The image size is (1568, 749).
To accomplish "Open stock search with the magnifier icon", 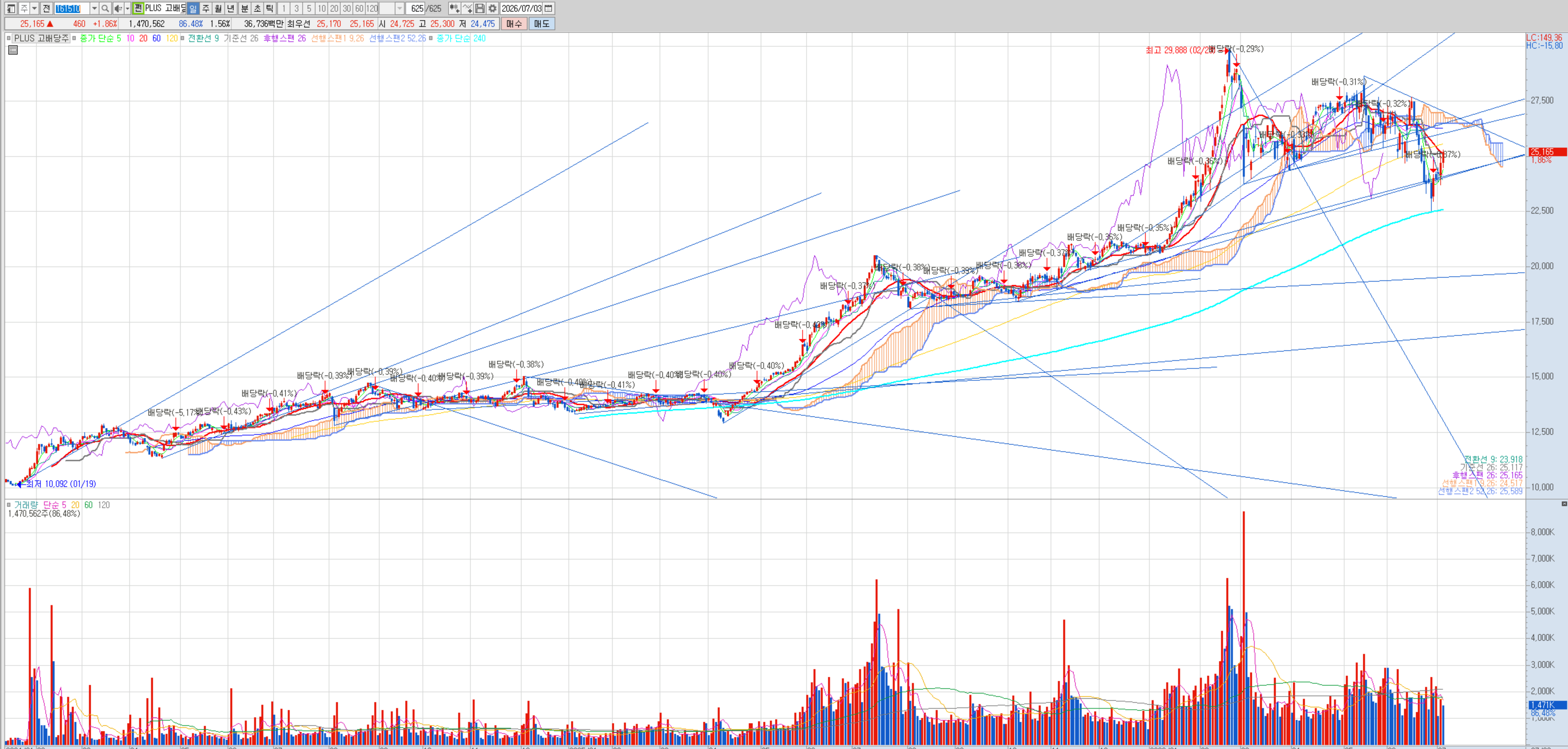I will (105, 8).
